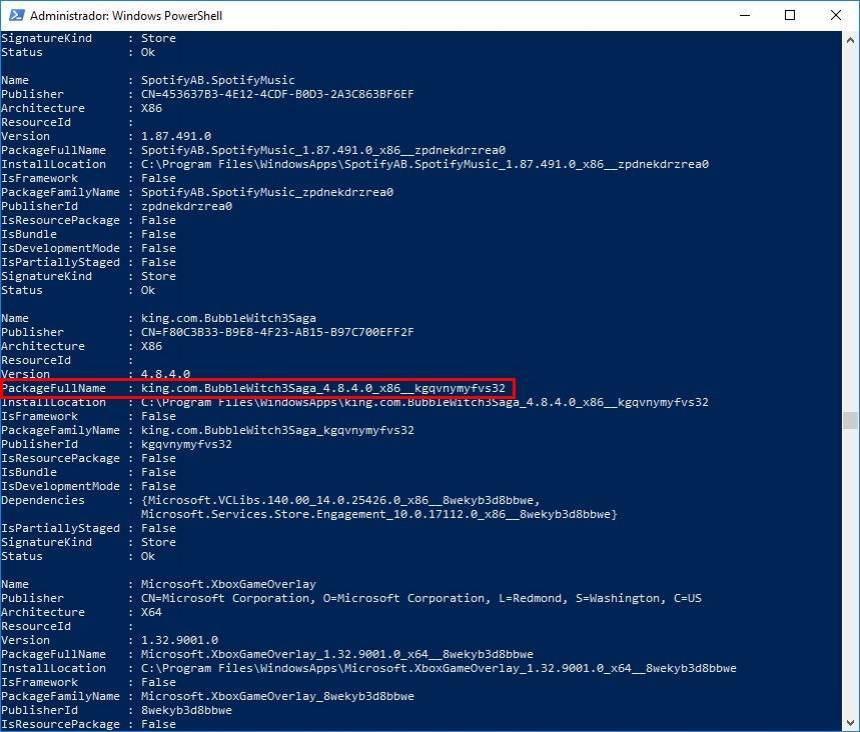
Task: Click the Dependencies label
Action: click(43, 501)
